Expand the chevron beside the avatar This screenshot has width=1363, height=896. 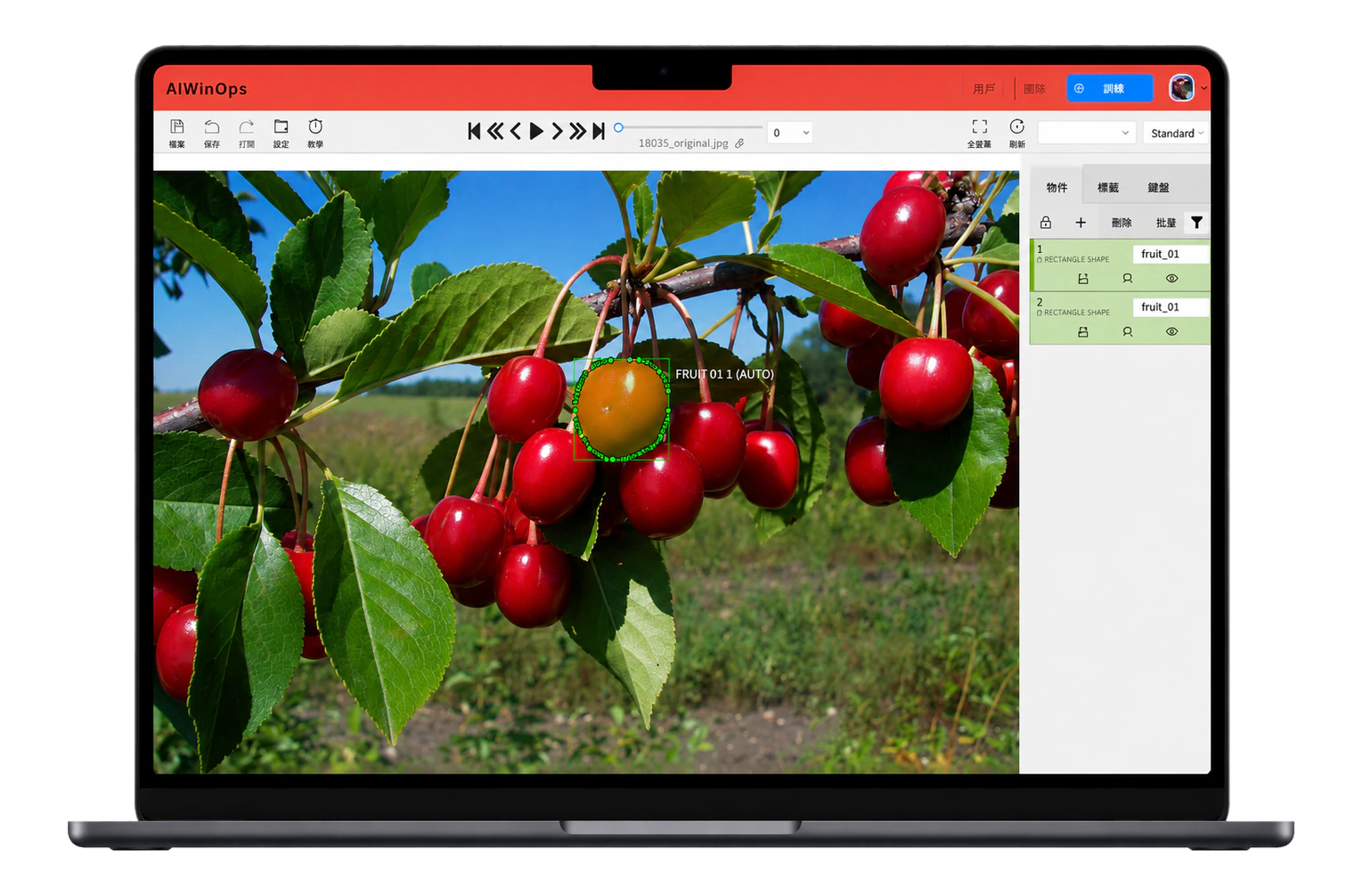1204,88
